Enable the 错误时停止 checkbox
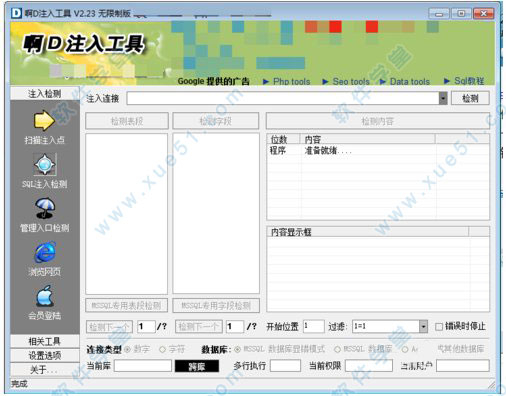The width and height of the screenshot is (506, 396). pos(439,327)
